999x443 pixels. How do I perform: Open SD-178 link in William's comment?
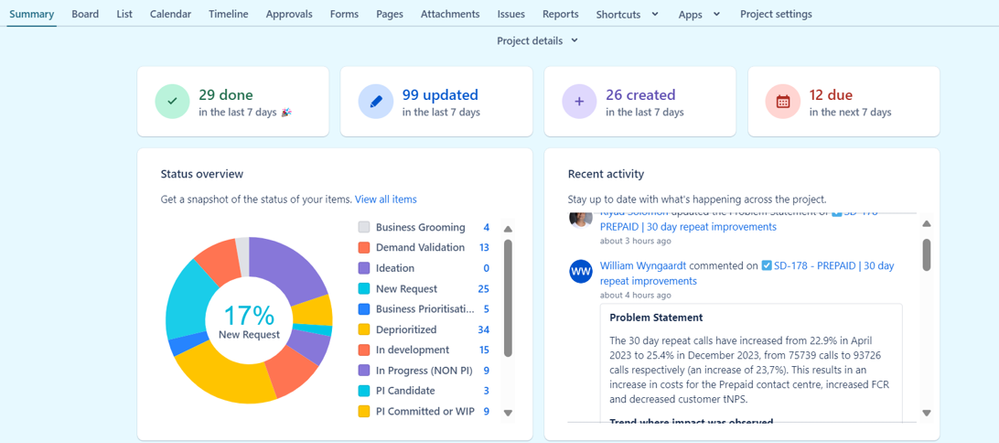coord(834,266)
